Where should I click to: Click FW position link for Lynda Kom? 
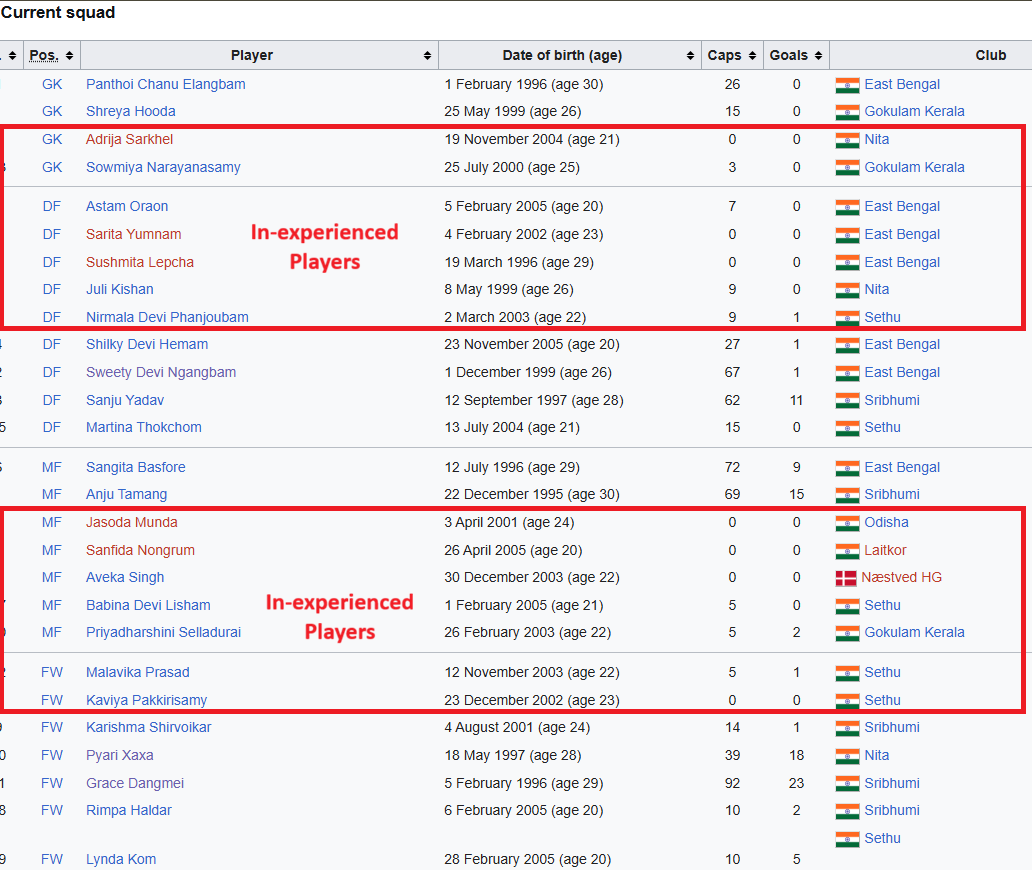point(51,859)
